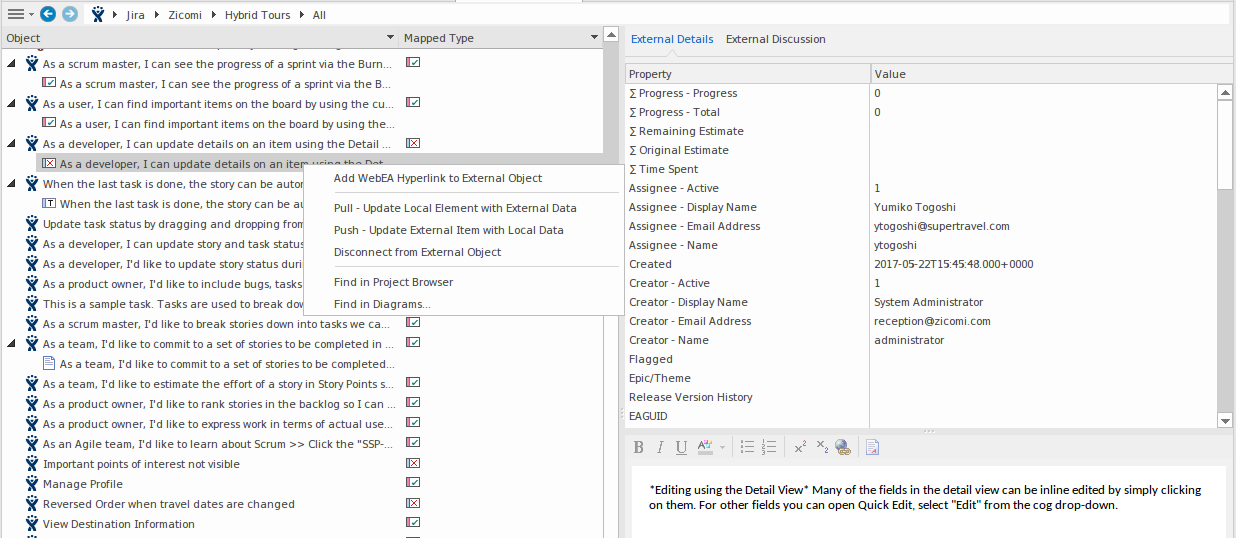The height and width of the screenshot is (538, 1236).
Task: Insert a bulleted list in the notes
Action: (747, 448)
